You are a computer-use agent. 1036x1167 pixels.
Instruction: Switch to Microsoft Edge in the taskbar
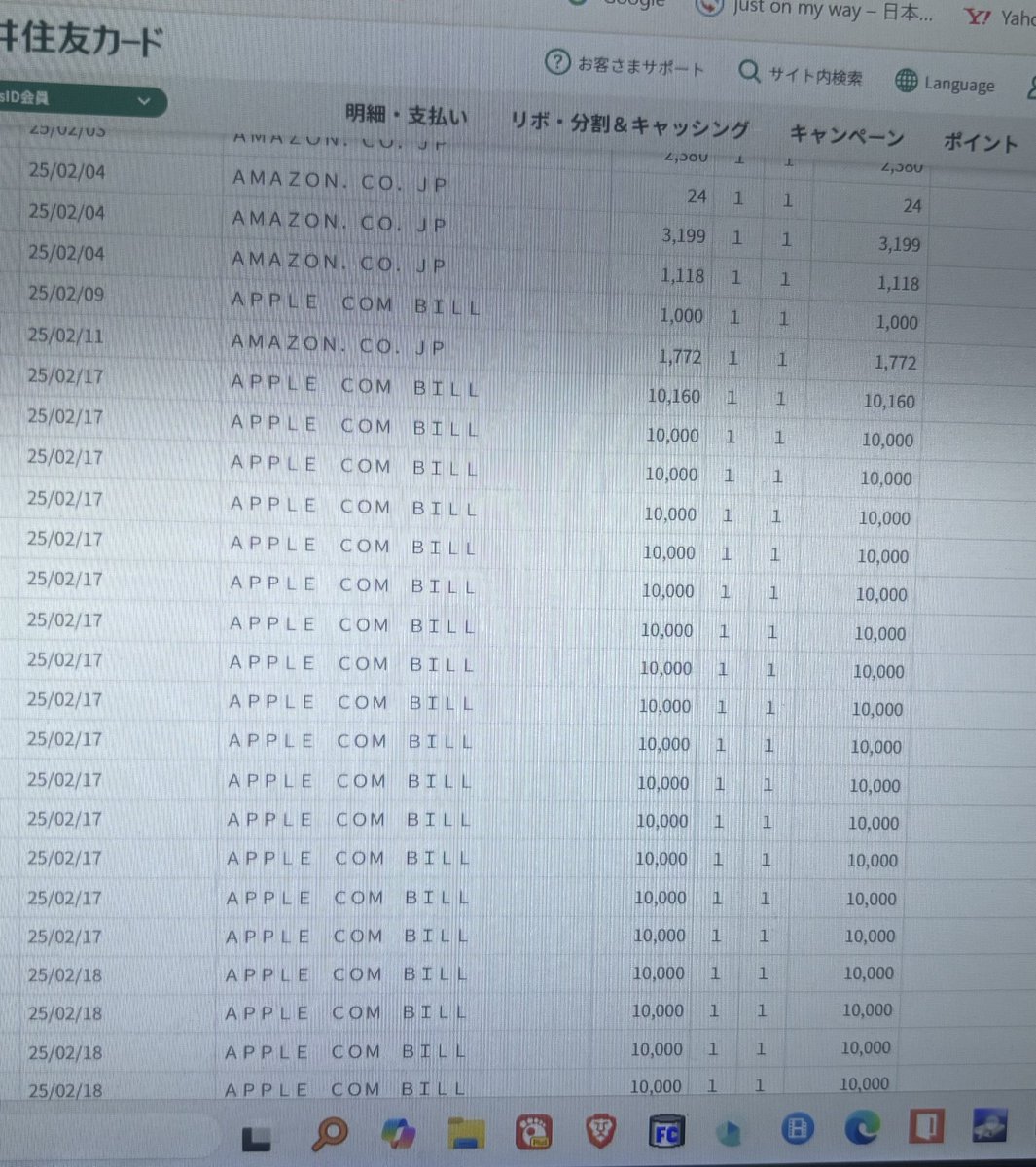pos(862,1128)
